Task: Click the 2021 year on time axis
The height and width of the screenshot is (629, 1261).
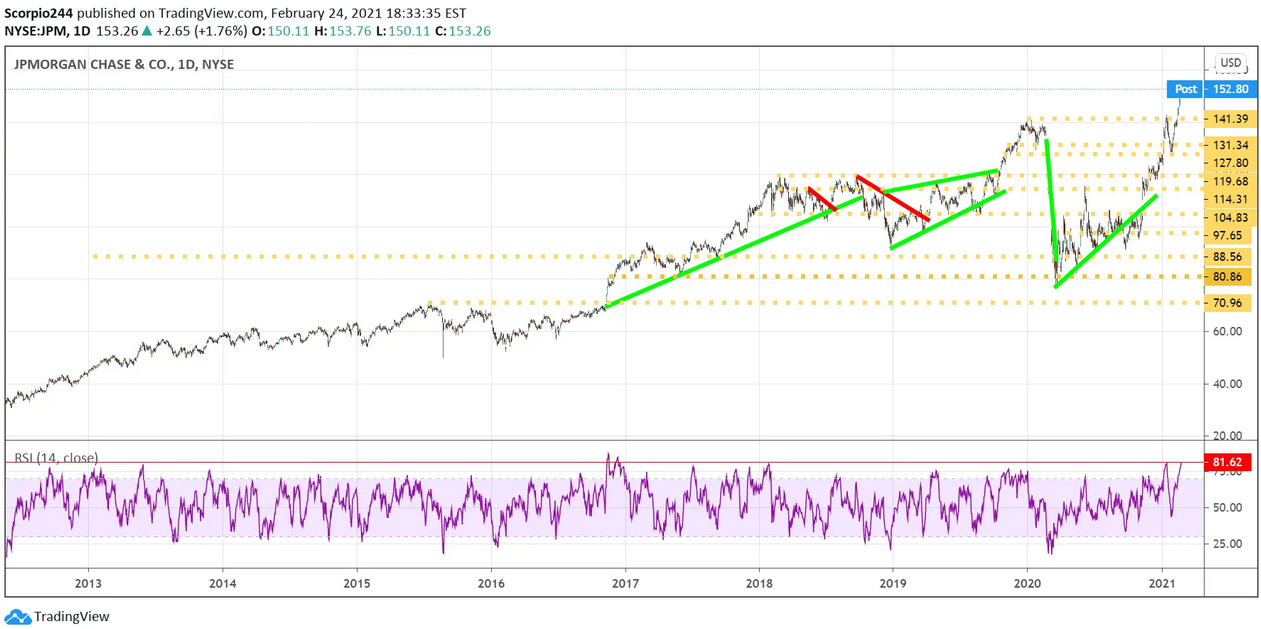Action: click(x=1162, y=582)
